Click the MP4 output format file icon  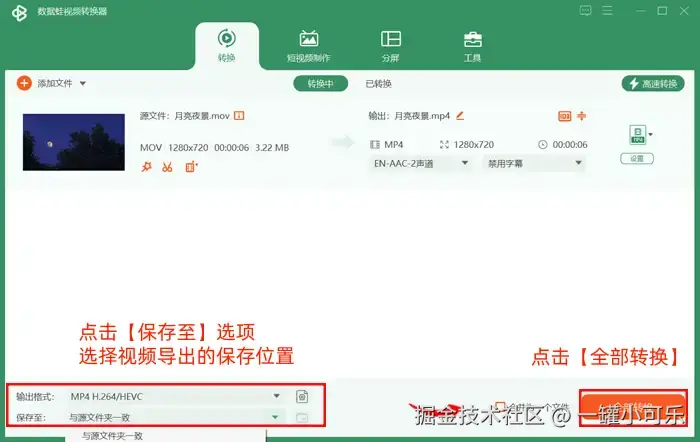[638, 134]
